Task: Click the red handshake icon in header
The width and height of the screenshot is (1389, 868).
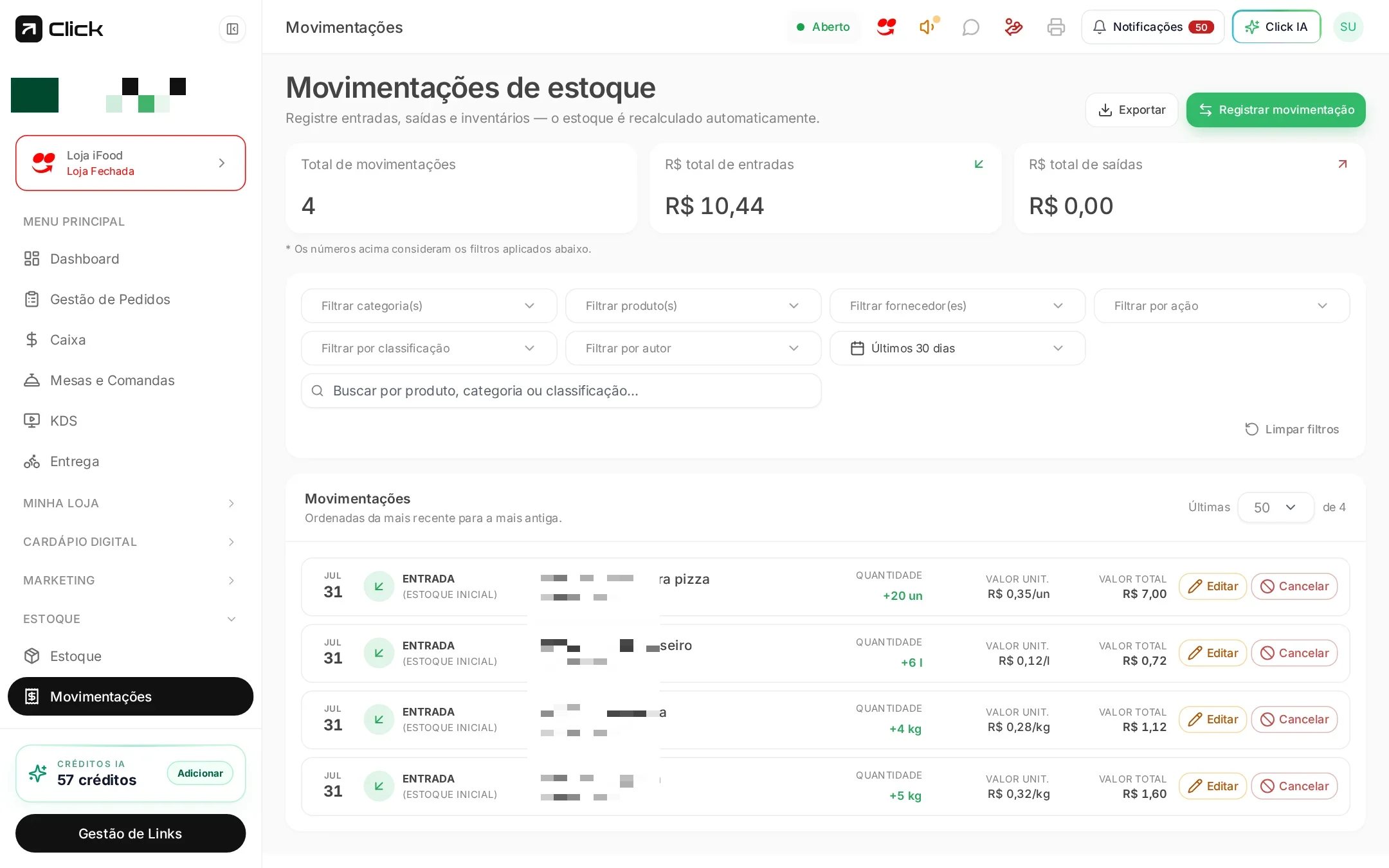Action: click(x=1013, y=27)
